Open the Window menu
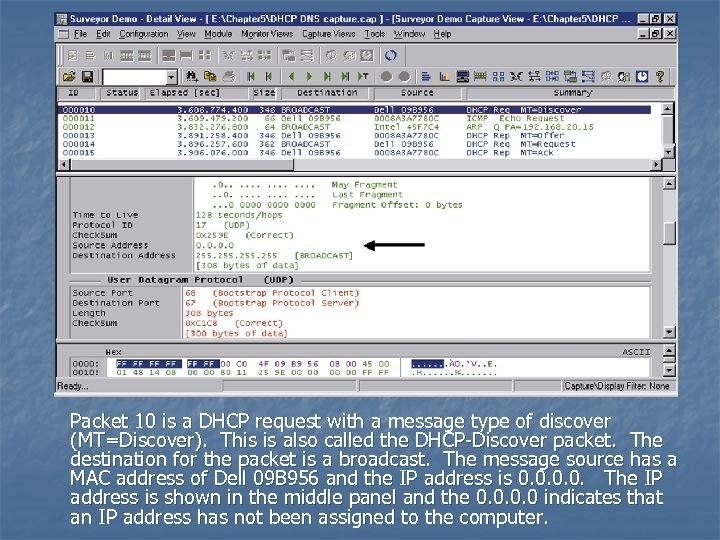 click(x=409, y=34)
